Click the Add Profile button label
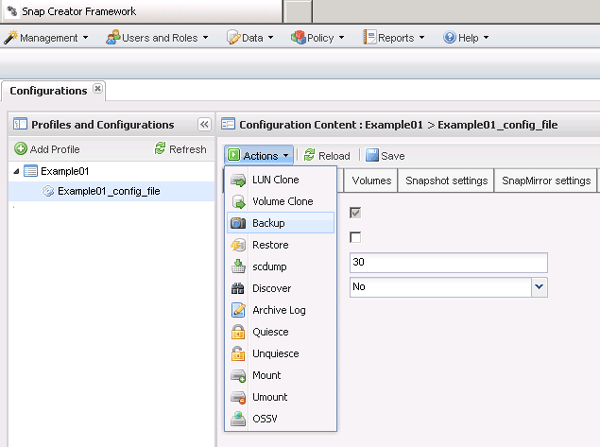 (x=55, y=149)
